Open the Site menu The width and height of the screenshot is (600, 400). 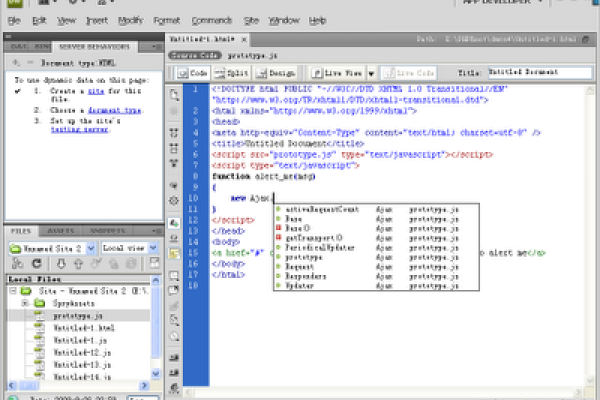point(251,20)
